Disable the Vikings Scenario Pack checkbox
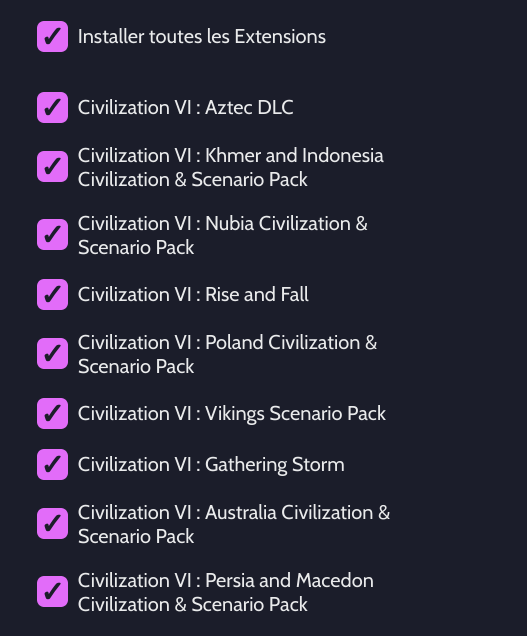The image size is (527, 636). [52, 413]
